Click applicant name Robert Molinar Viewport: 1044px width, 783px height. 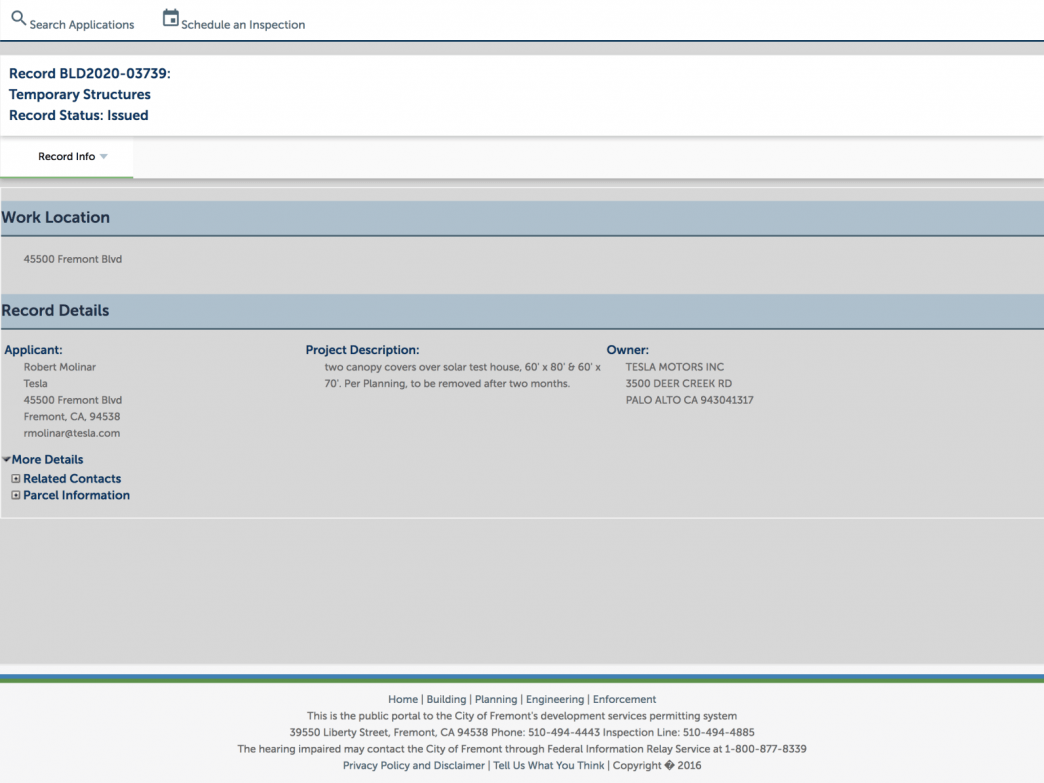60,367
